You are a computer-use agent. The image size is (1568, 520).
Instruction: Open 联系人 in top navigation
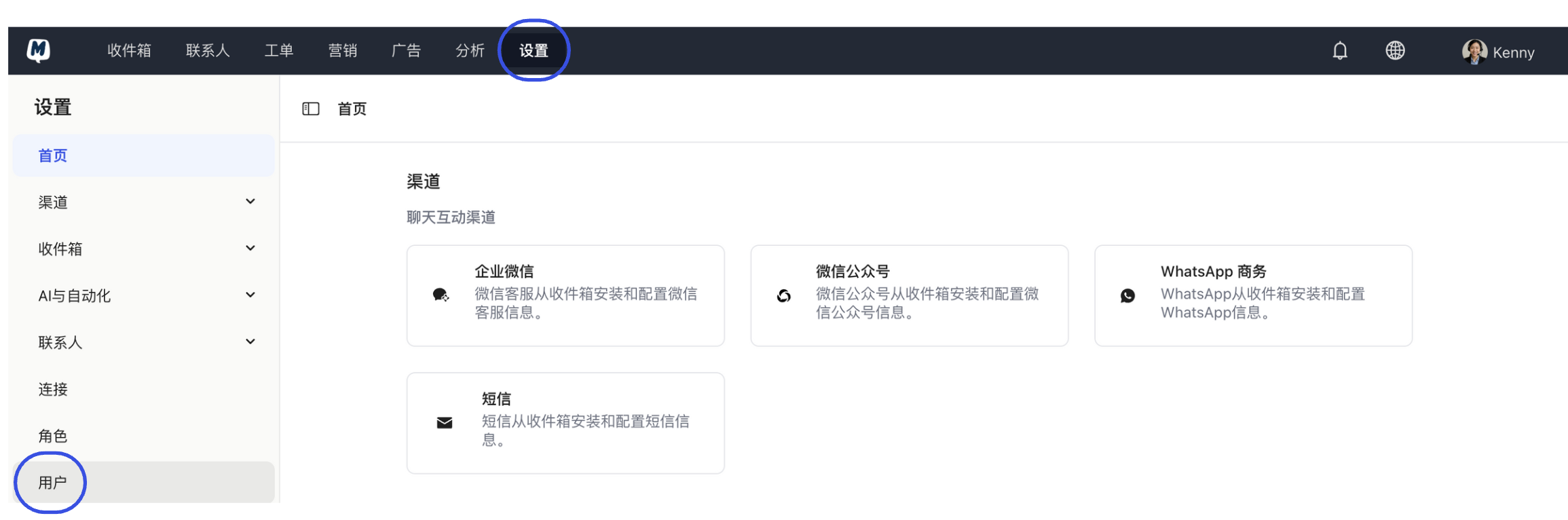pos(208,51)
